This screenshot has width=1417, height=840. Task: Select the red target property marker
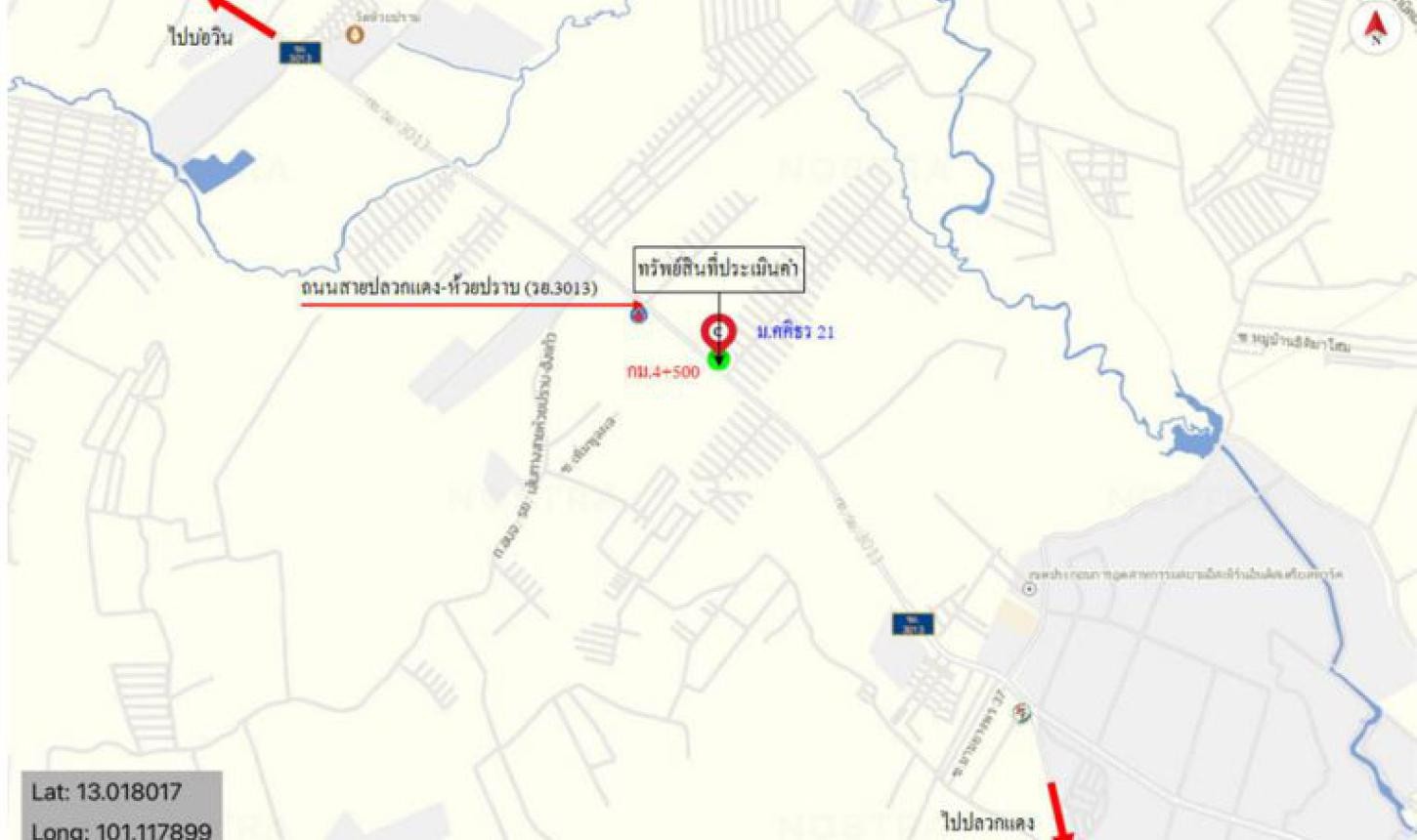tap(718, 333)
